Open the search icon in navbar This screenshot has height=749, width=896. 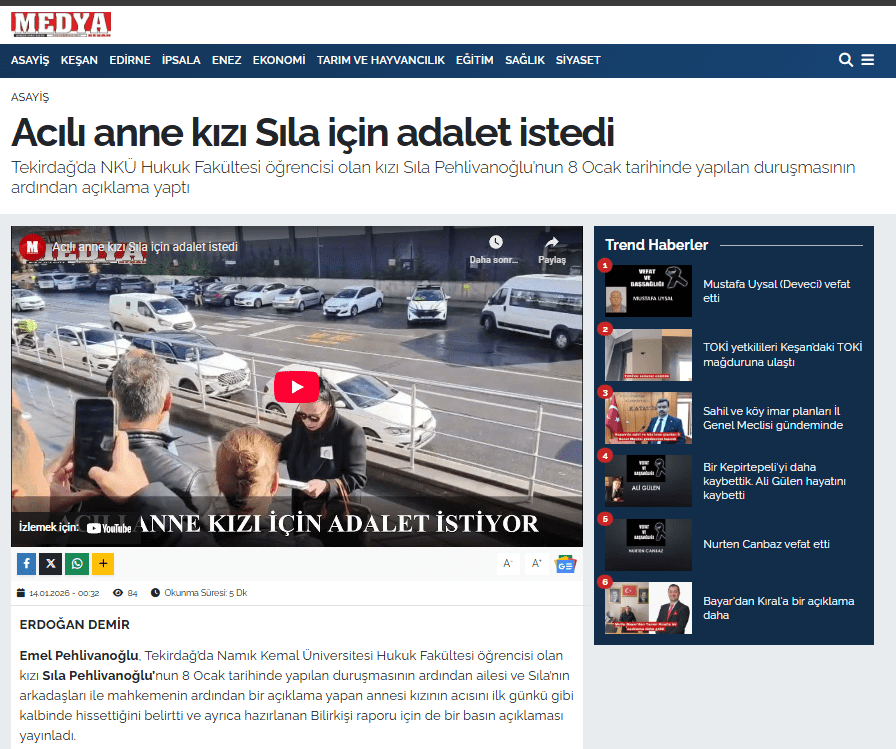click(845, 60)
